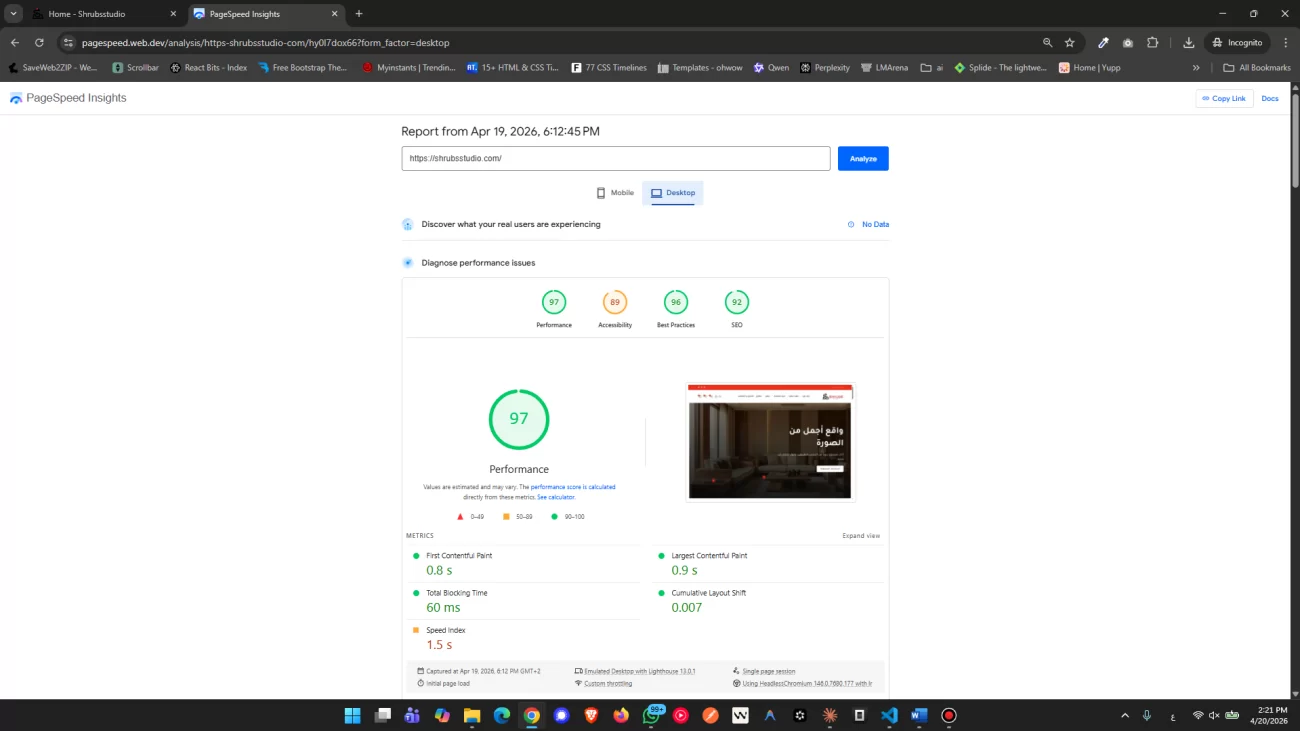
Task: Open File Explorer from the taskbar
Action: [x=472, y=715]
